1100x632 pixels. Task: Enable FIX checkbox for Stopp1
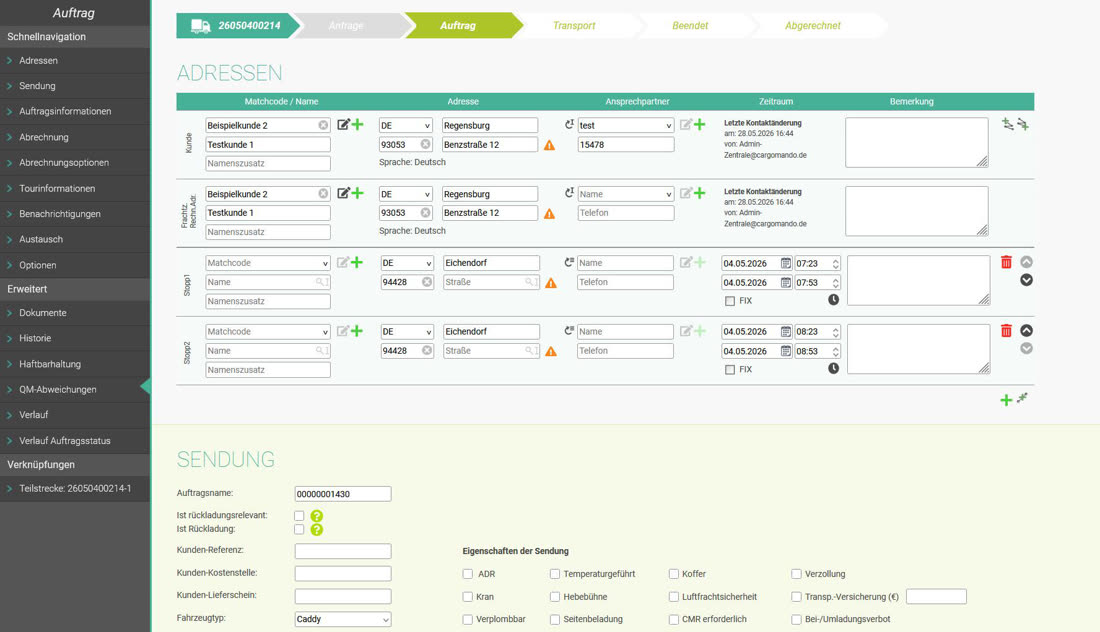click(730, 301)
